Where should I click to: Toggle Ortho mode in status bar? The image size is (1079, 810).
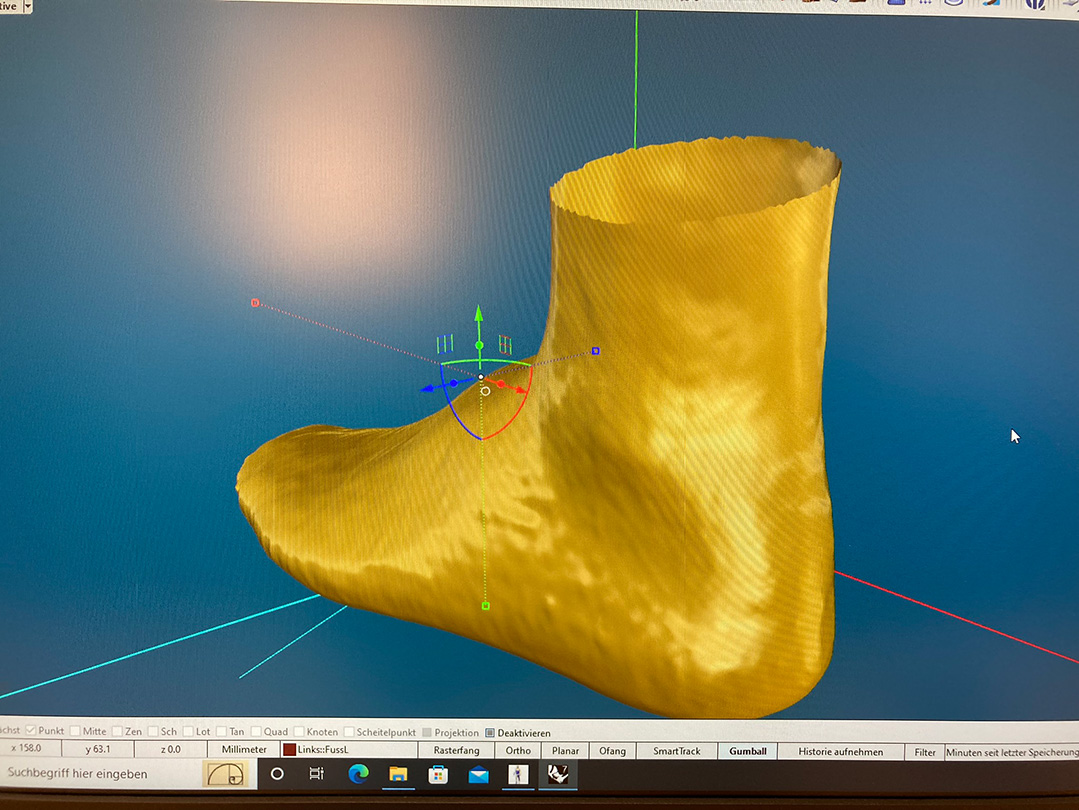(x=518, y=751)
